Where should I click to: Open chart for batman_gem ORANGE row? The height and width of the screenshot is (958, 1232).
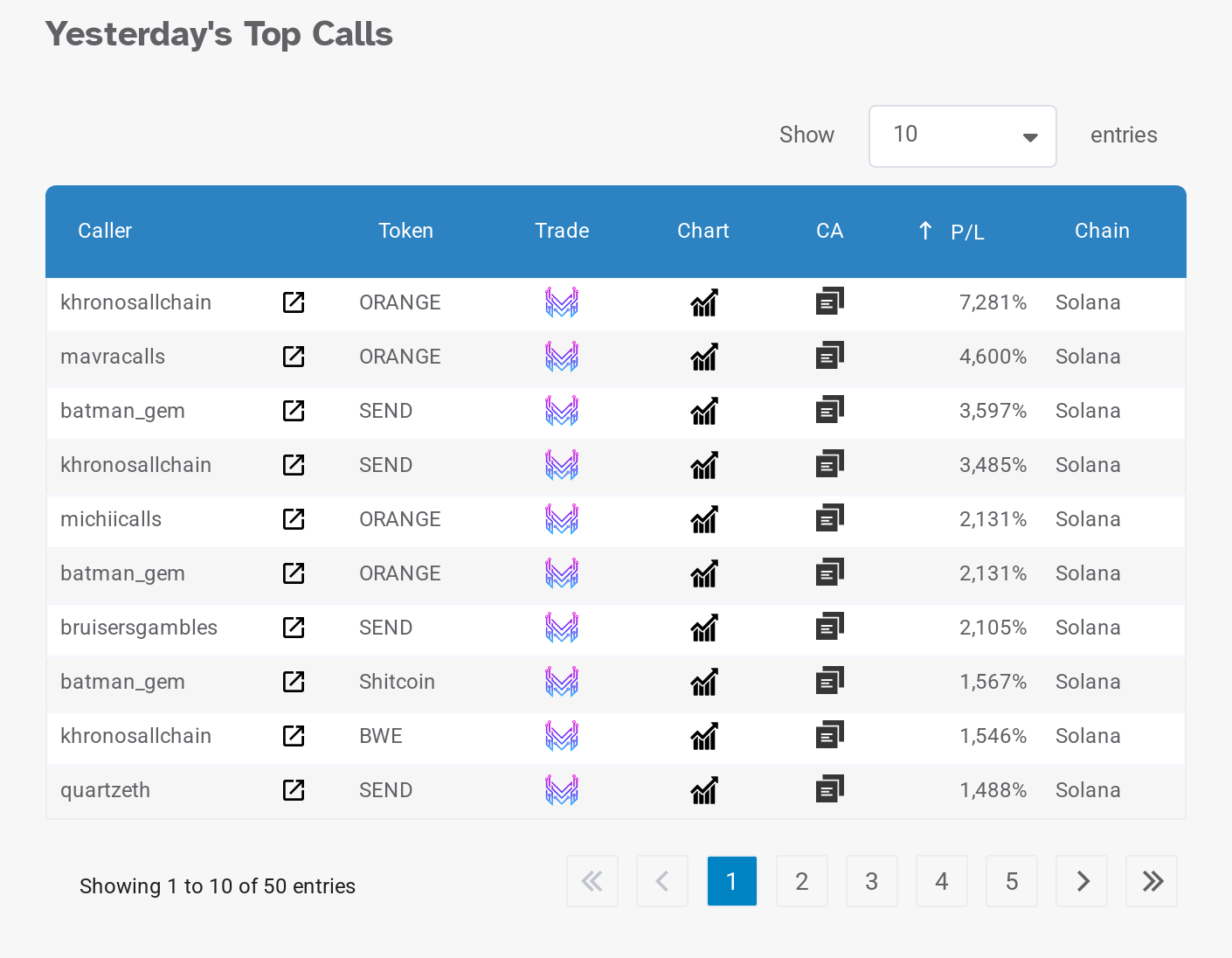click(x=703, y=573)
